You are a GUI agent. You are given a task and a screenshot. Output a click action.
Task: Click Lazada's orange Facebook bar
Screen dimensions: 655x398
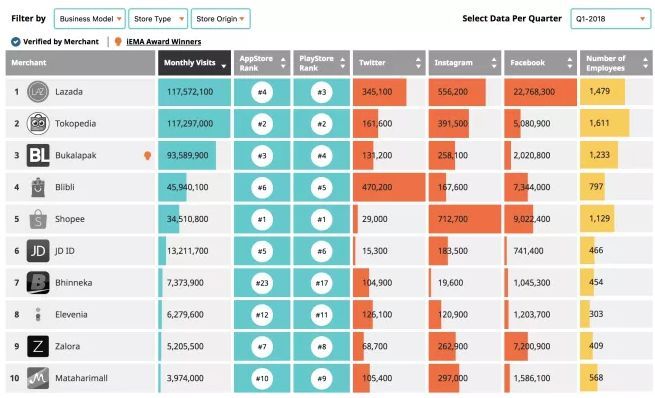(541, 92)
